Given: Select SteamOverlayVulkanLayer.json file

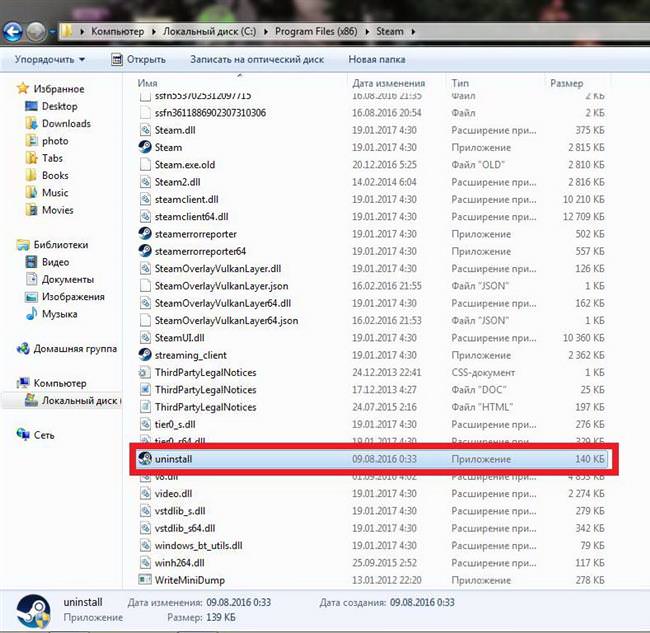Looking at the screenshot, I should 371,286.
